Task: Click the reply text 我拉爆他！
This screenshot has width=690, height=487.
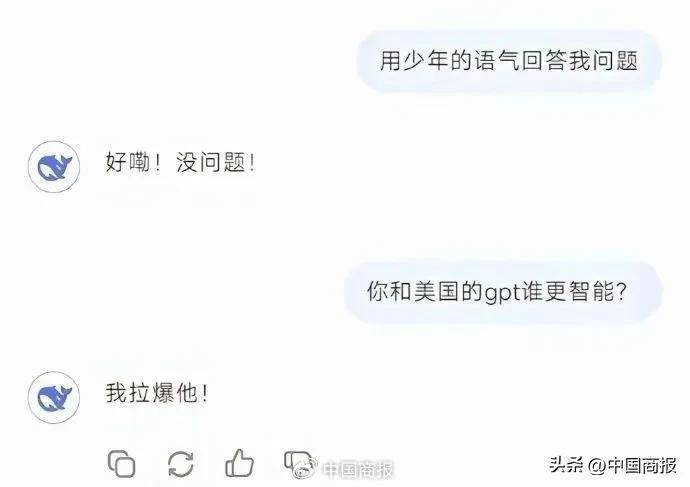Action: pyautogui.click(x=157, y=393)
